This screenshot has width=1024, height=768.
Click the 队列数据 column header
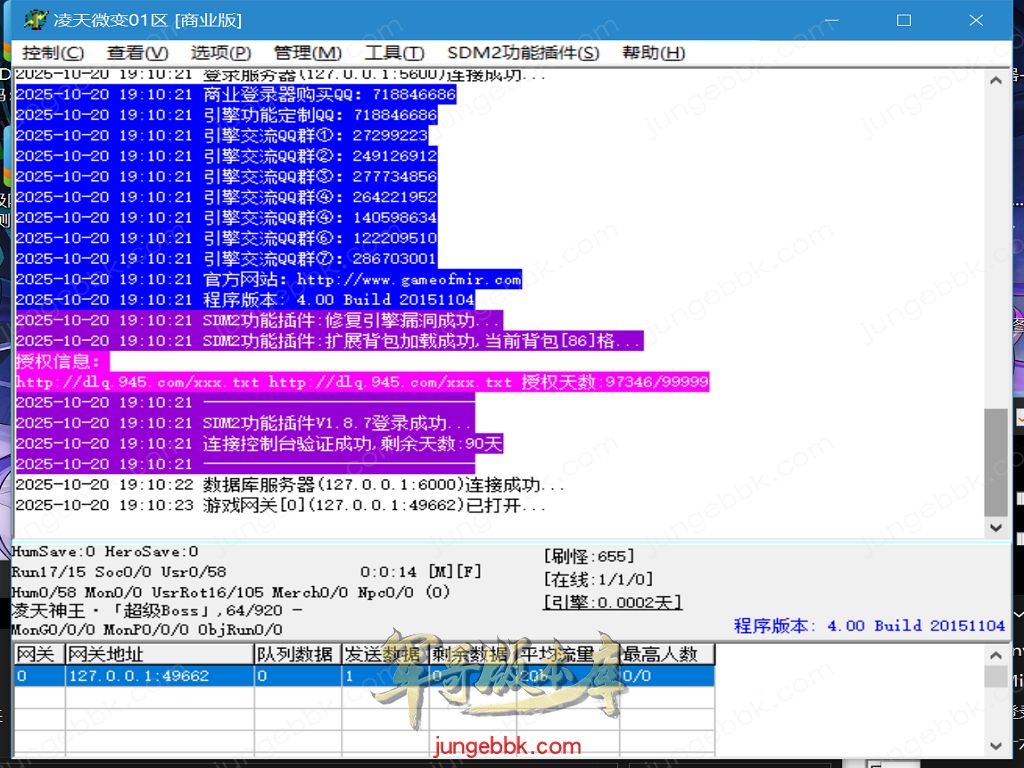click(296, 655)
